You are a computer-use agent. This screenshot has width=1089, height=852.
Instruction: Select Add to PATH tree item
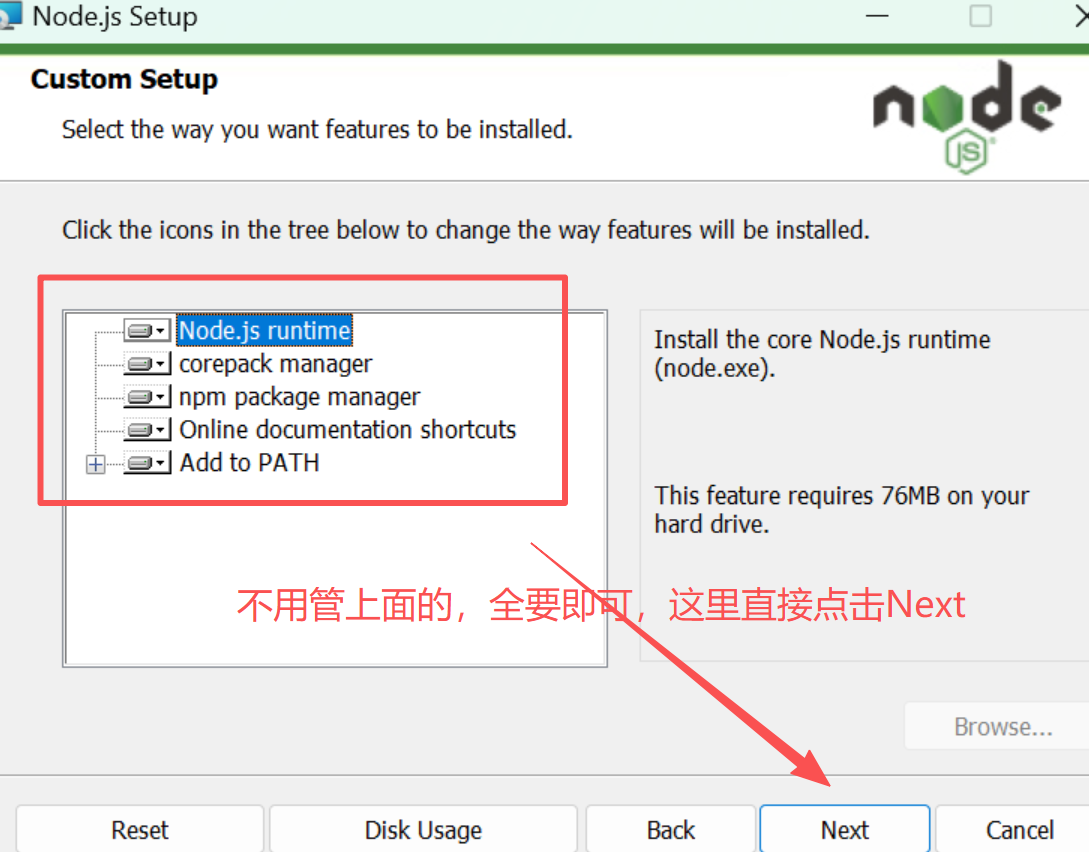pos(249,463)
